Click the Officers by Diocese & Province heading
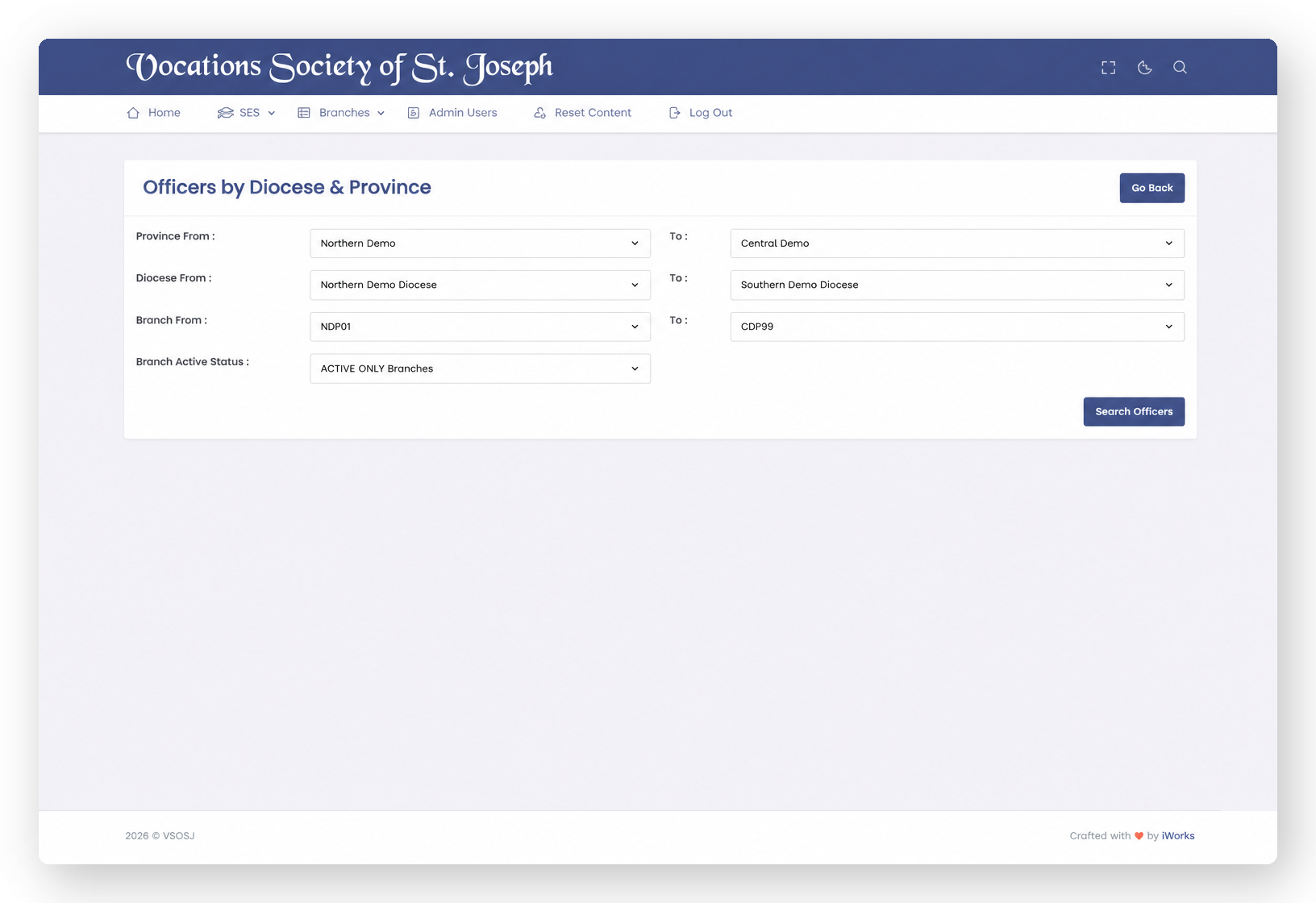The image size is (1316, 903). click(287, 187)
